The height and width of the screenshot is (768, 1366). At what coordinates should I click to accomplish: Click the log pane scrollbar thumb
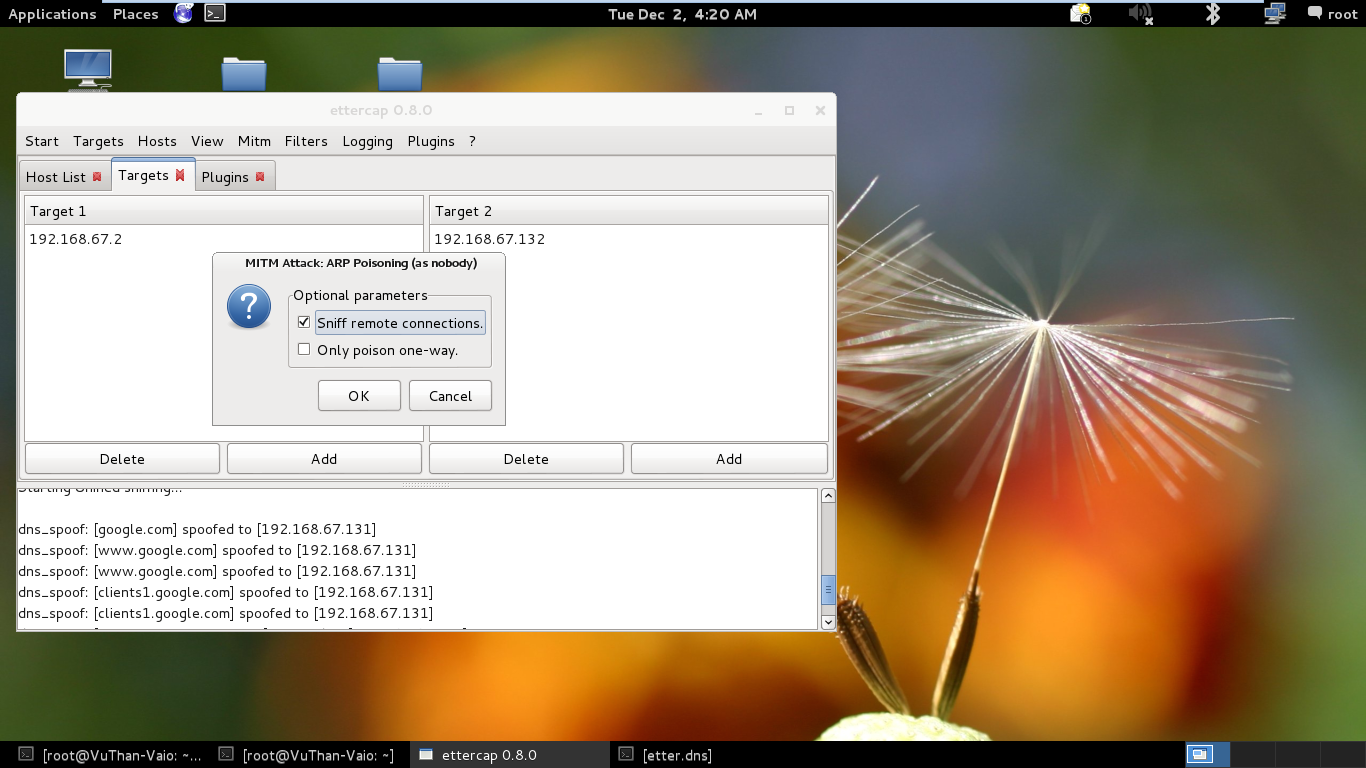(x=828, y=590)
